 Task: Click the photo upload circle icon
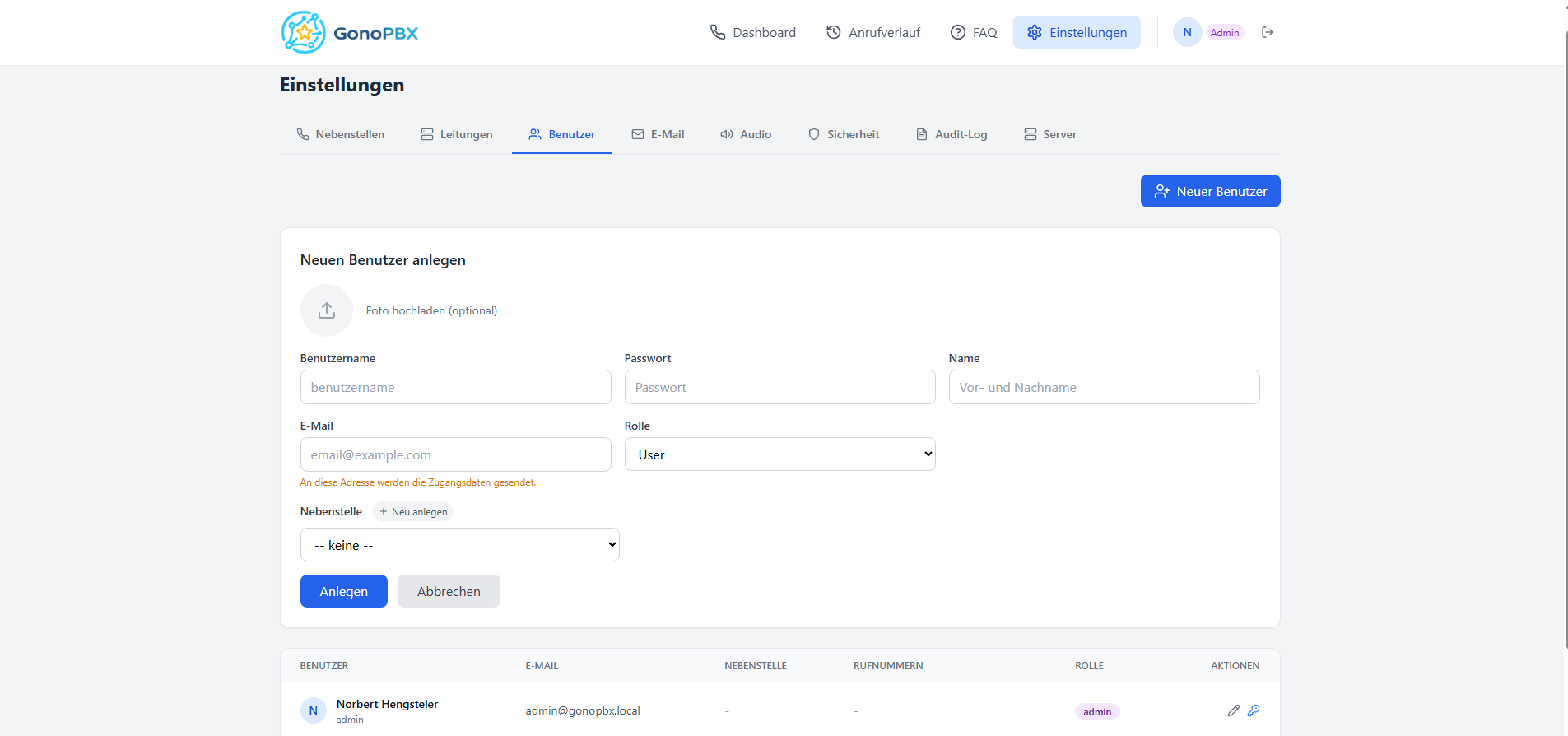tap(327, 310)
